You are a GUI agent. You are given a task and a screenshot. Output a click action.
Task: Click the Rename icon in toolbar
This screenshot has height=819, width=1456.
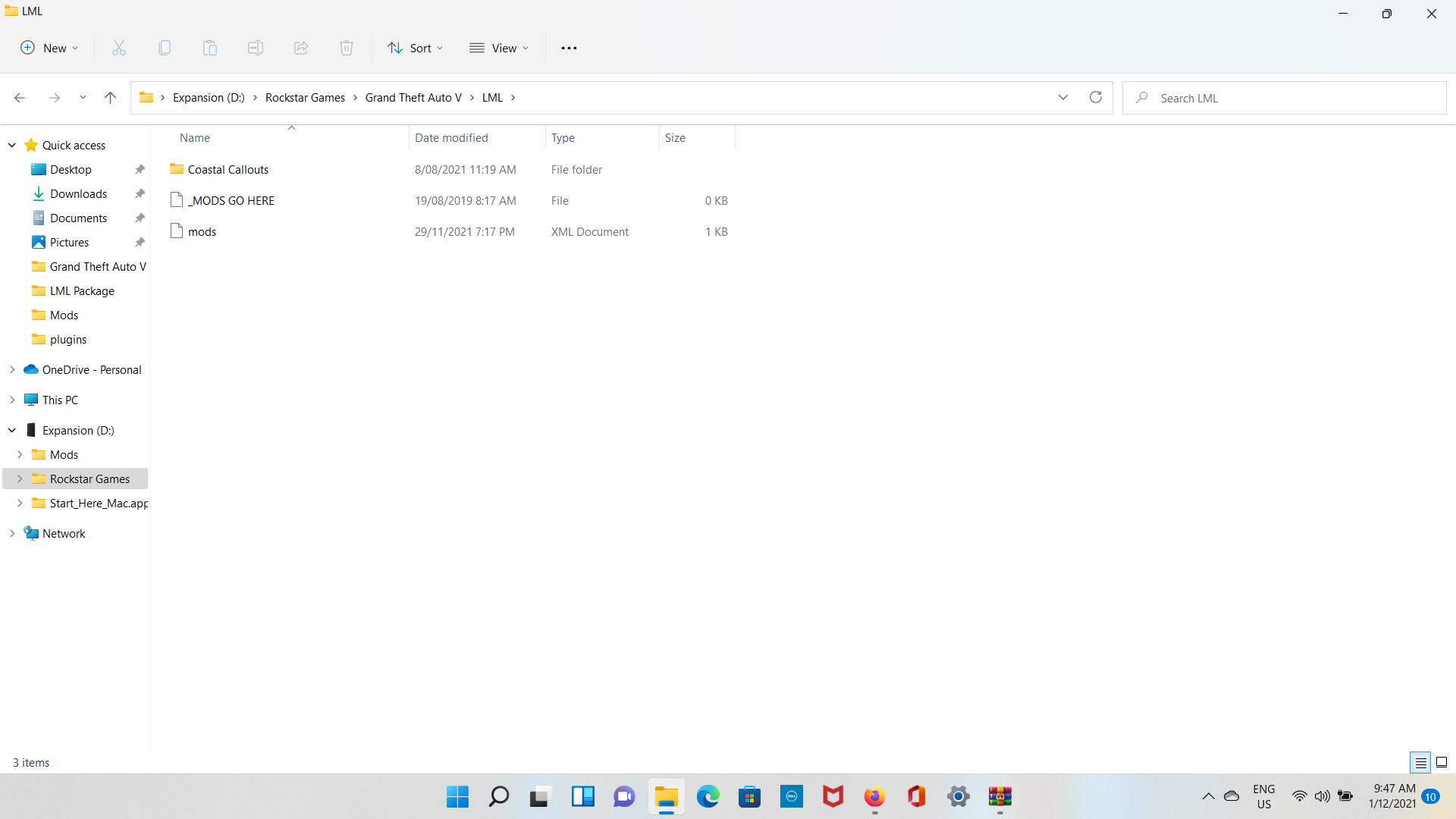256,48
